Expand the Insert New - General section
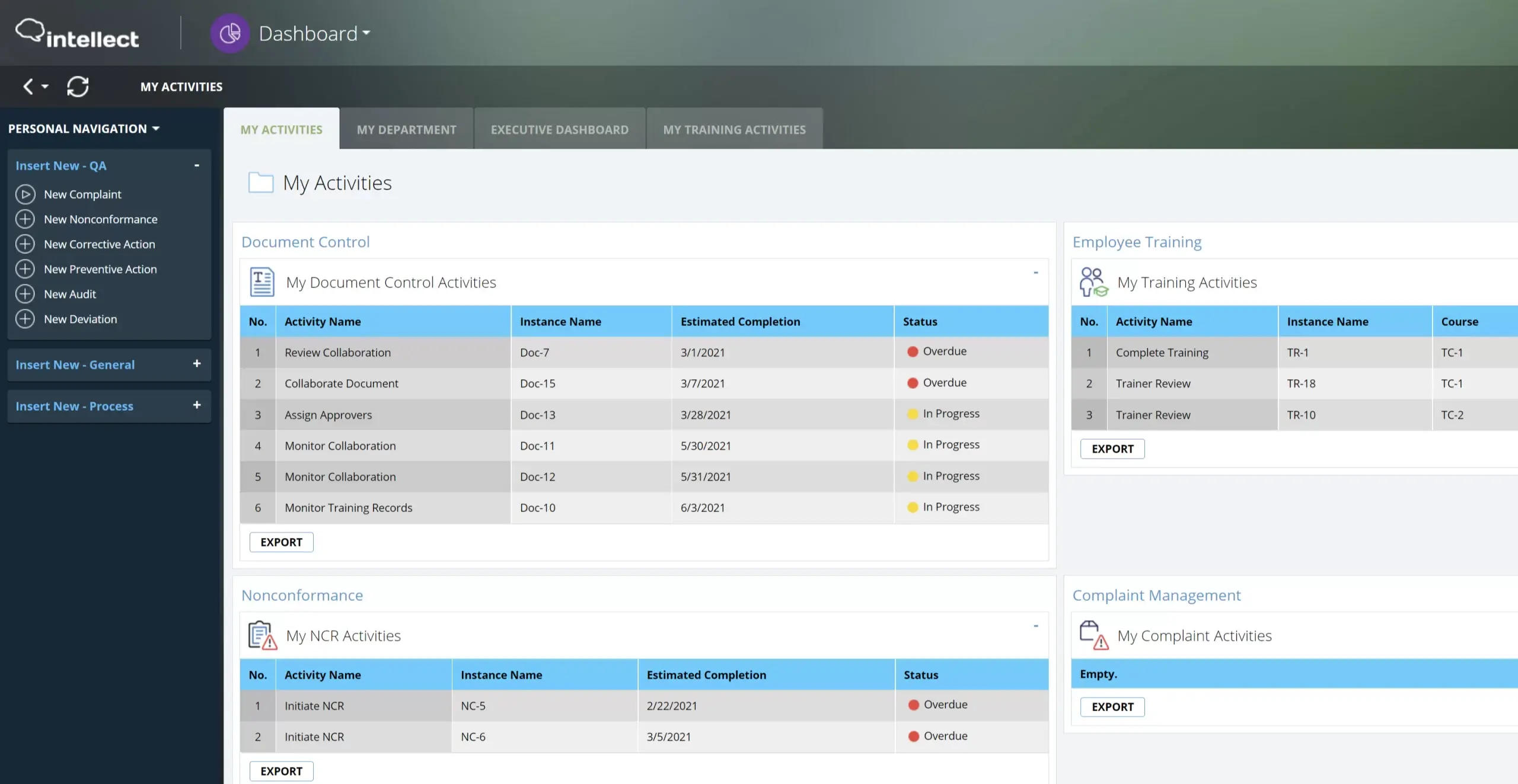Screen dimensions: 1518x784 coord(196,364)
